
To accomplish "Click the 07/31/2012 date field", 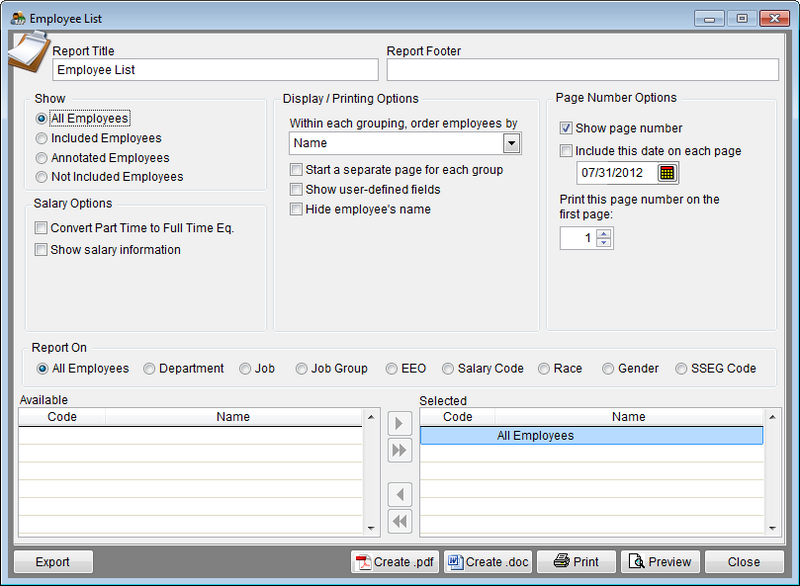I will (x=617, y=173).
